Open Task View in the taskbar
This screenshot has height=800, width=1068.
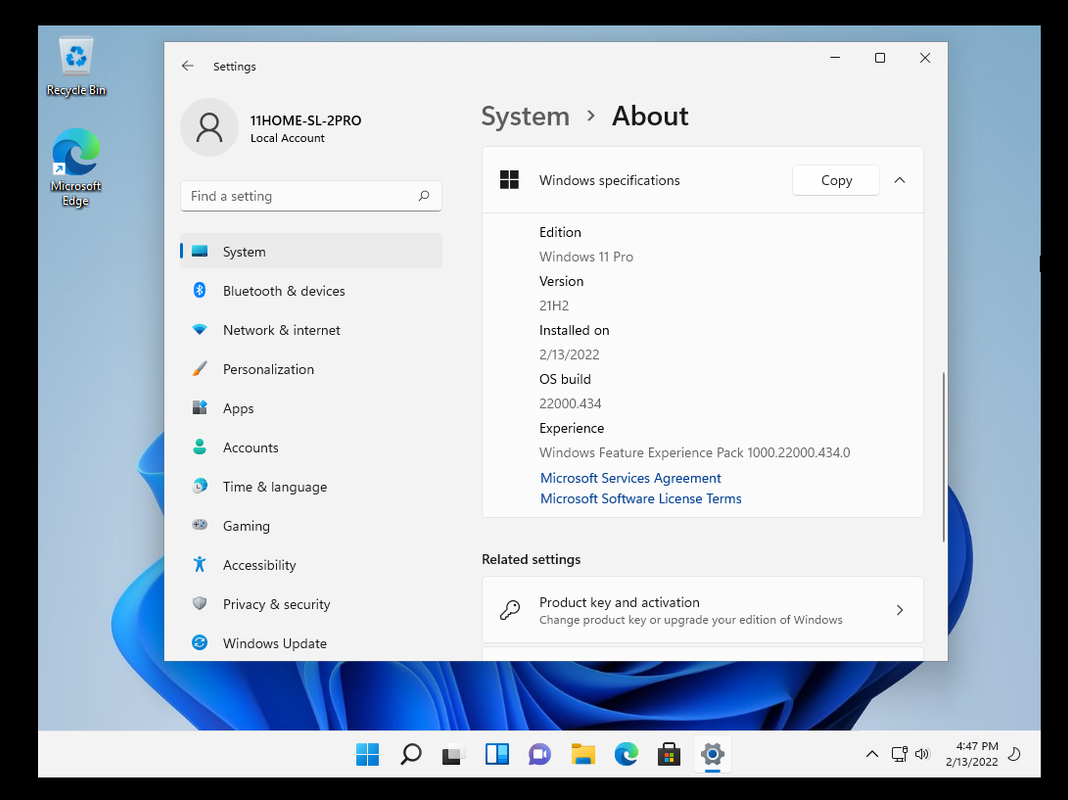pos(454,754)
